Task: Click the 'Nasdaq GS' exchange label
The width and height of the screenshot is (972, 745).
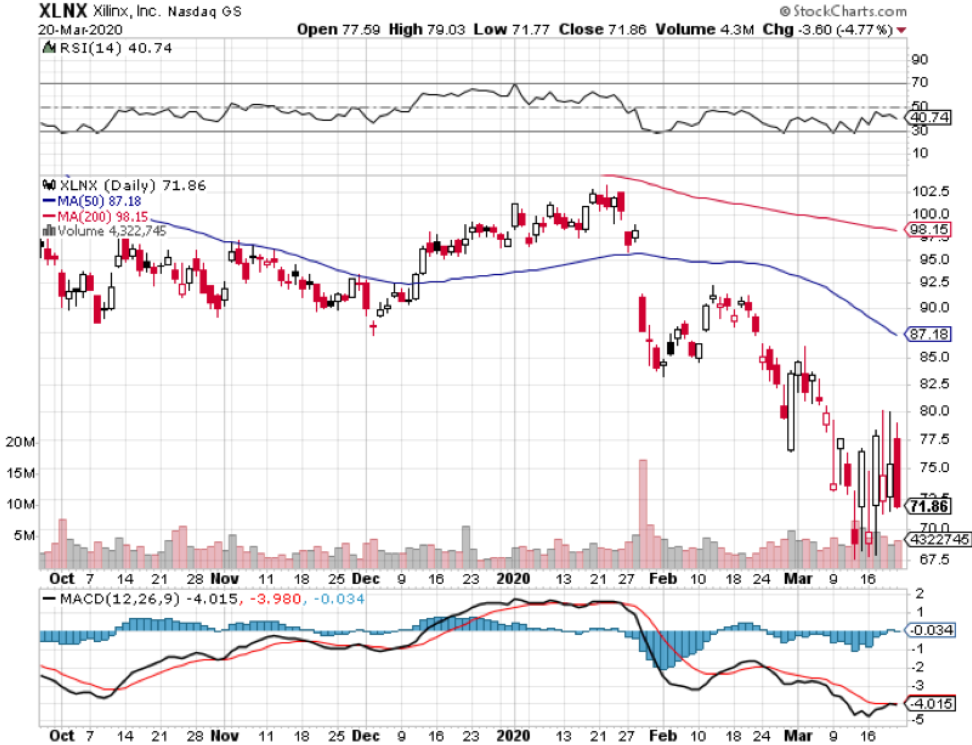Action: pos(205,12)
